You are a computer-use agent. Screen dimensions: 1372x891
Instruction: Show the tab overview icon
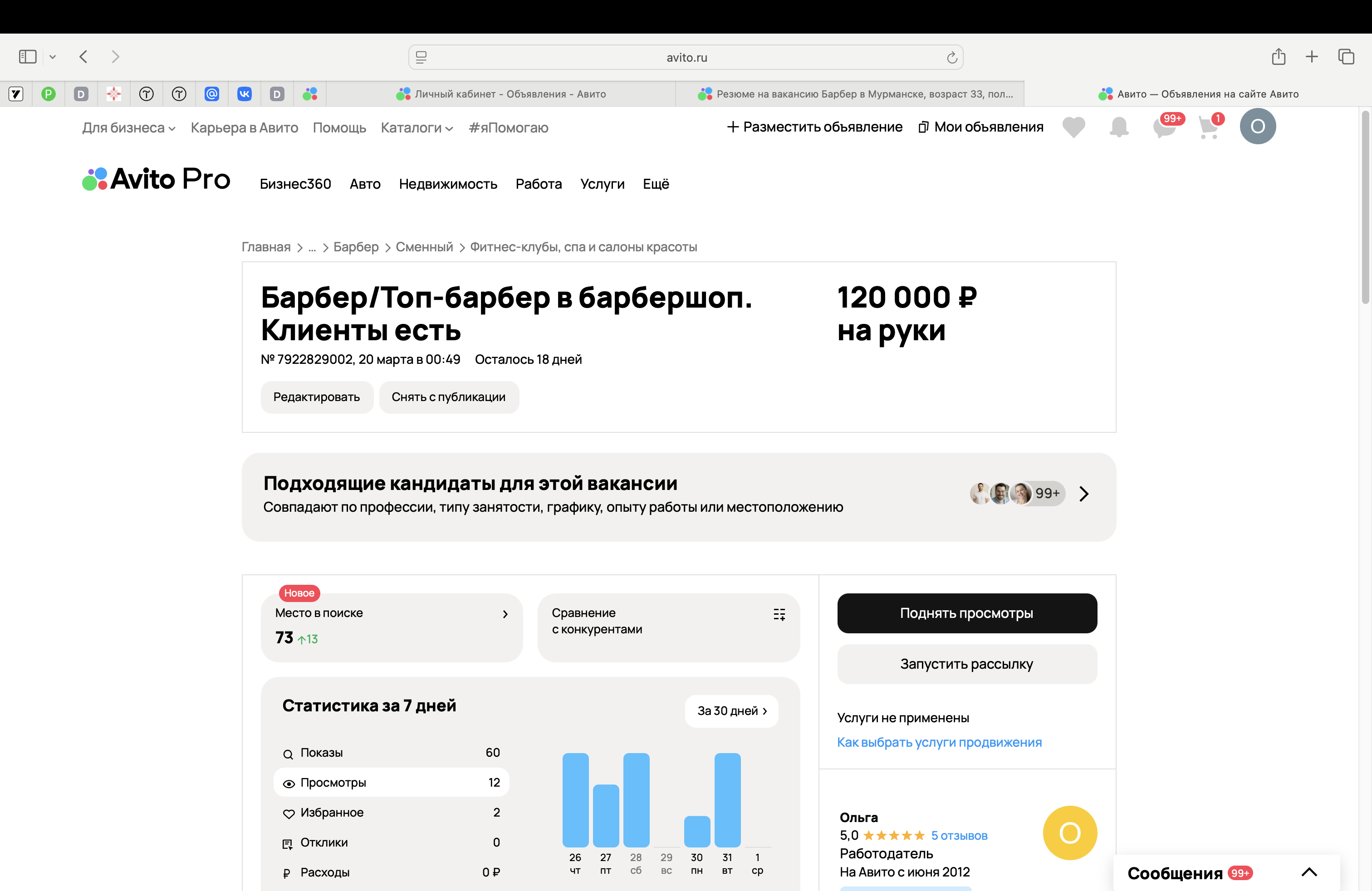point(1346,56)
